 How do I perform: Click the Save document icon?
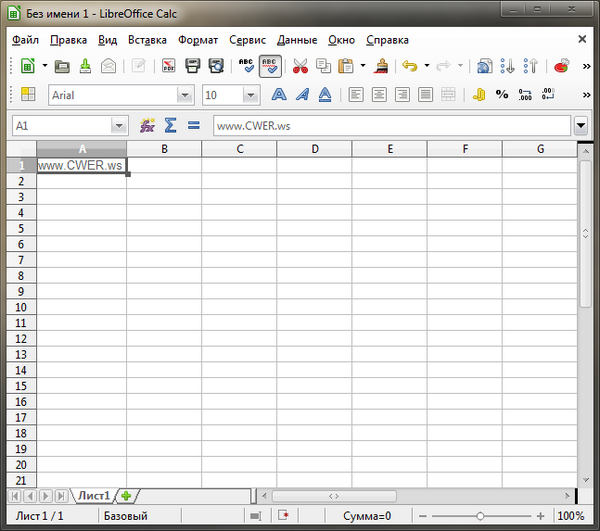(85, 66)
